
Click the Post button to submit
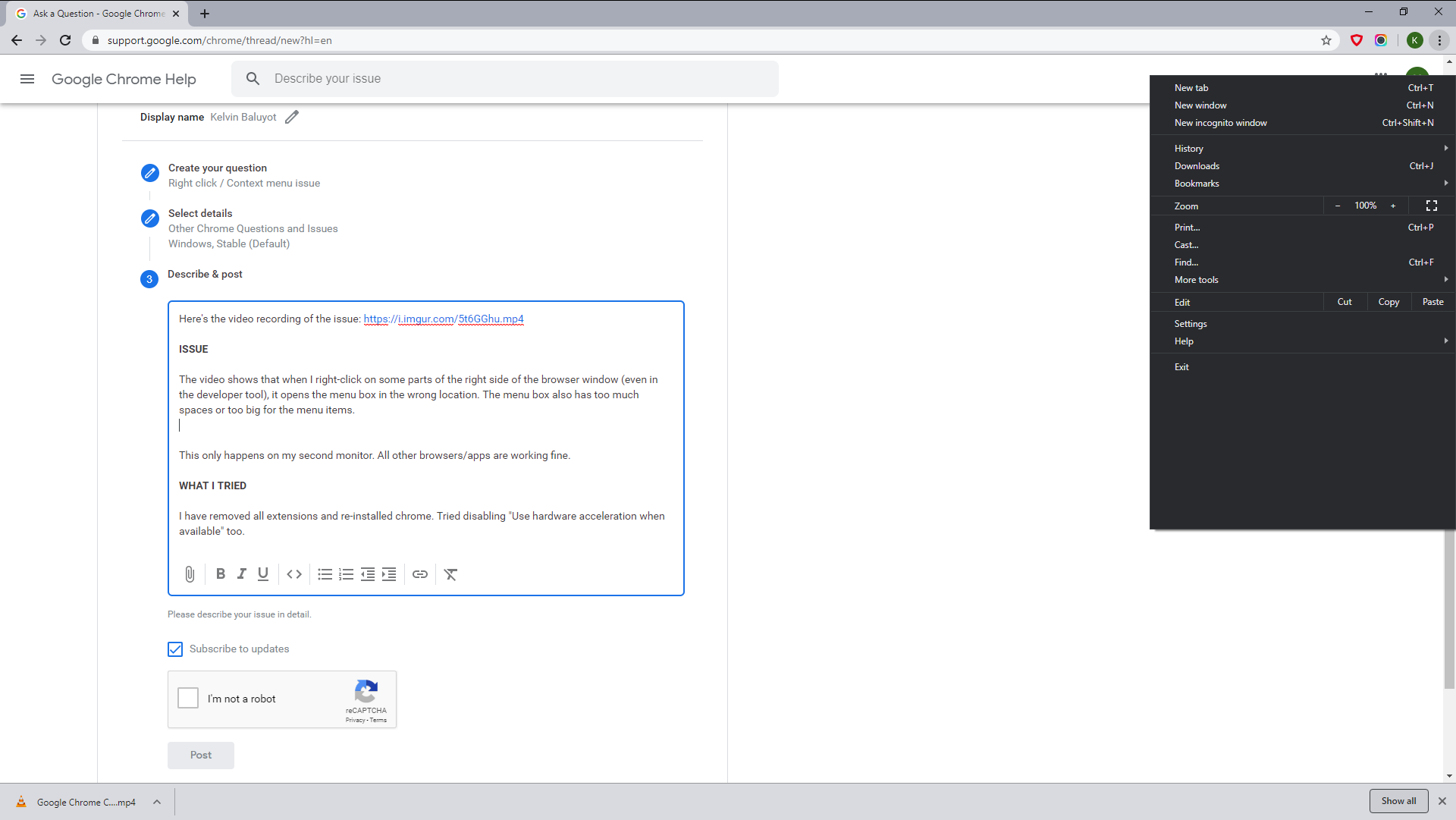click(x=200, y=754)
